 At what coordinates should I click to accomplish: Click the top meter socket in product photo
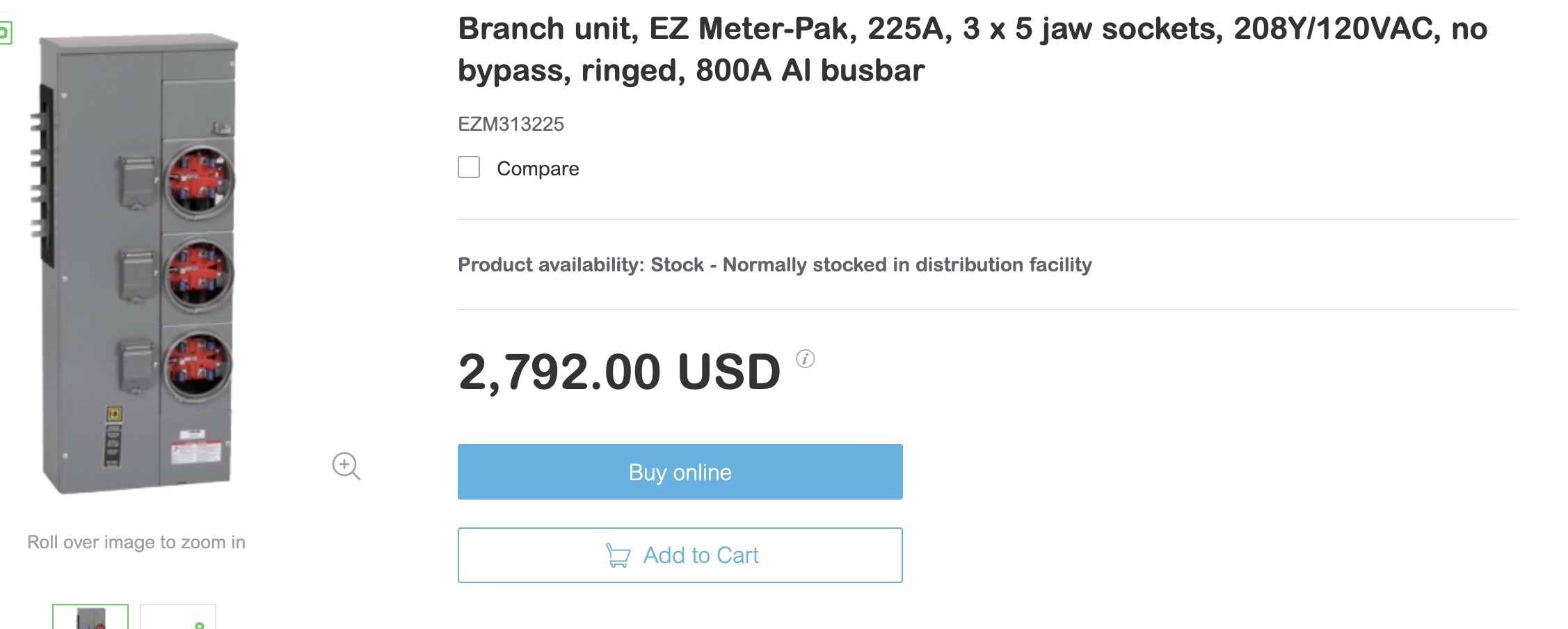199,180
